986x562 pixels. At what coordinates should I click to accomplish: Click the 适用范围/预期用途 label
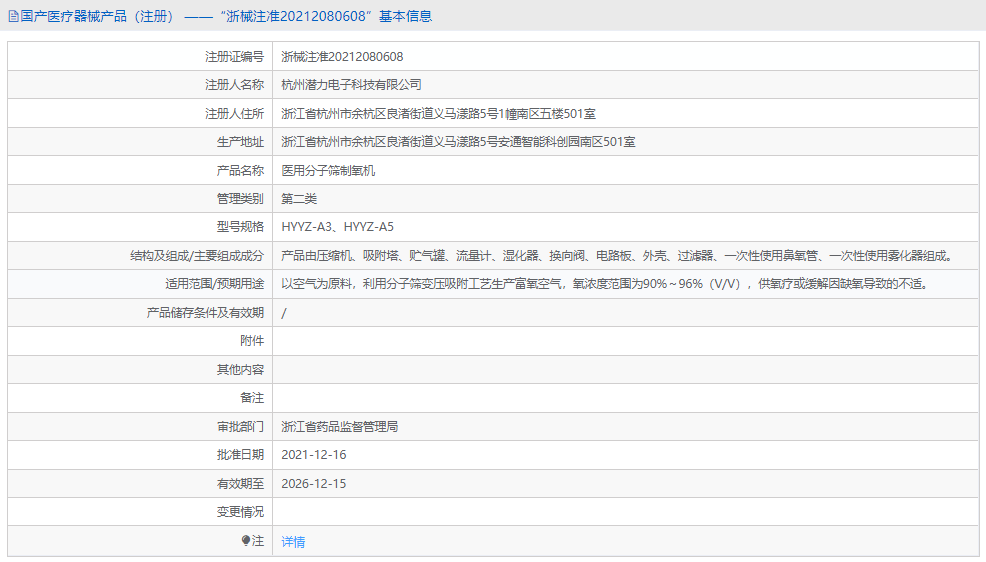click(214, 284)
